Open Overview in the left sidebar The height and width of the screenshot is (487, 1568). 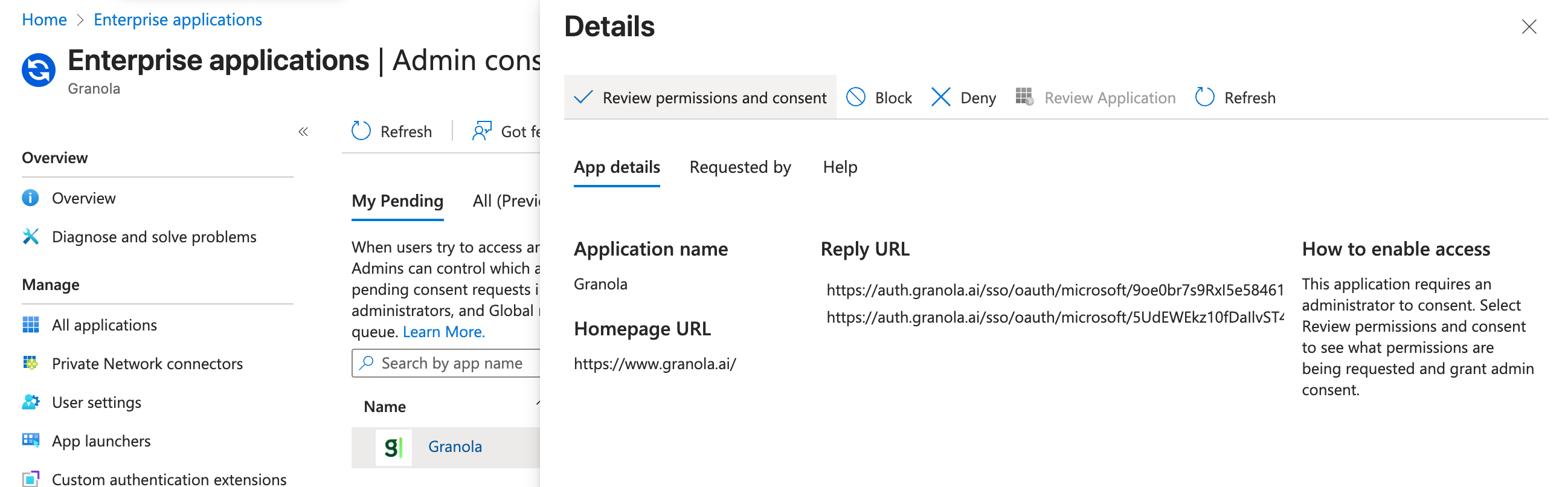(x=83, y=198)
